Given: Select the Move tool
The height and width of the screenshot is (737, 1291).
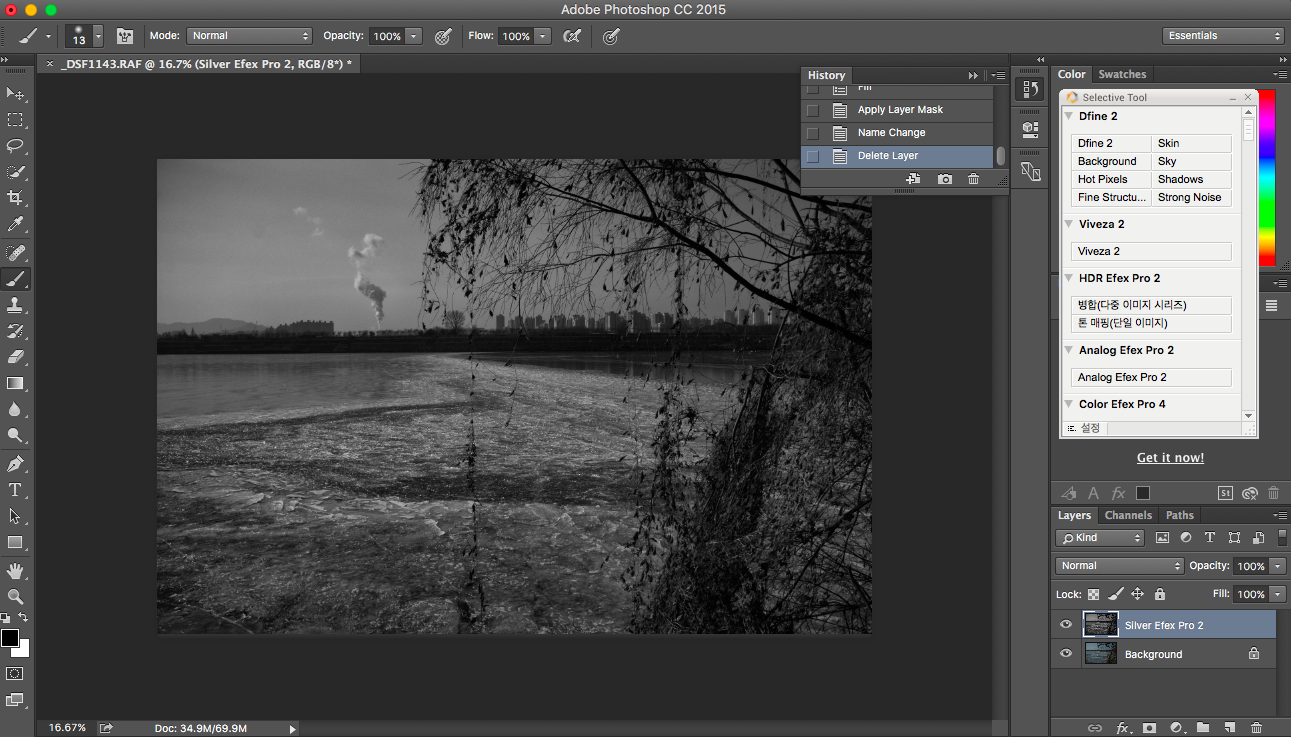Looking at the screenshot, I should pos(15,94).
